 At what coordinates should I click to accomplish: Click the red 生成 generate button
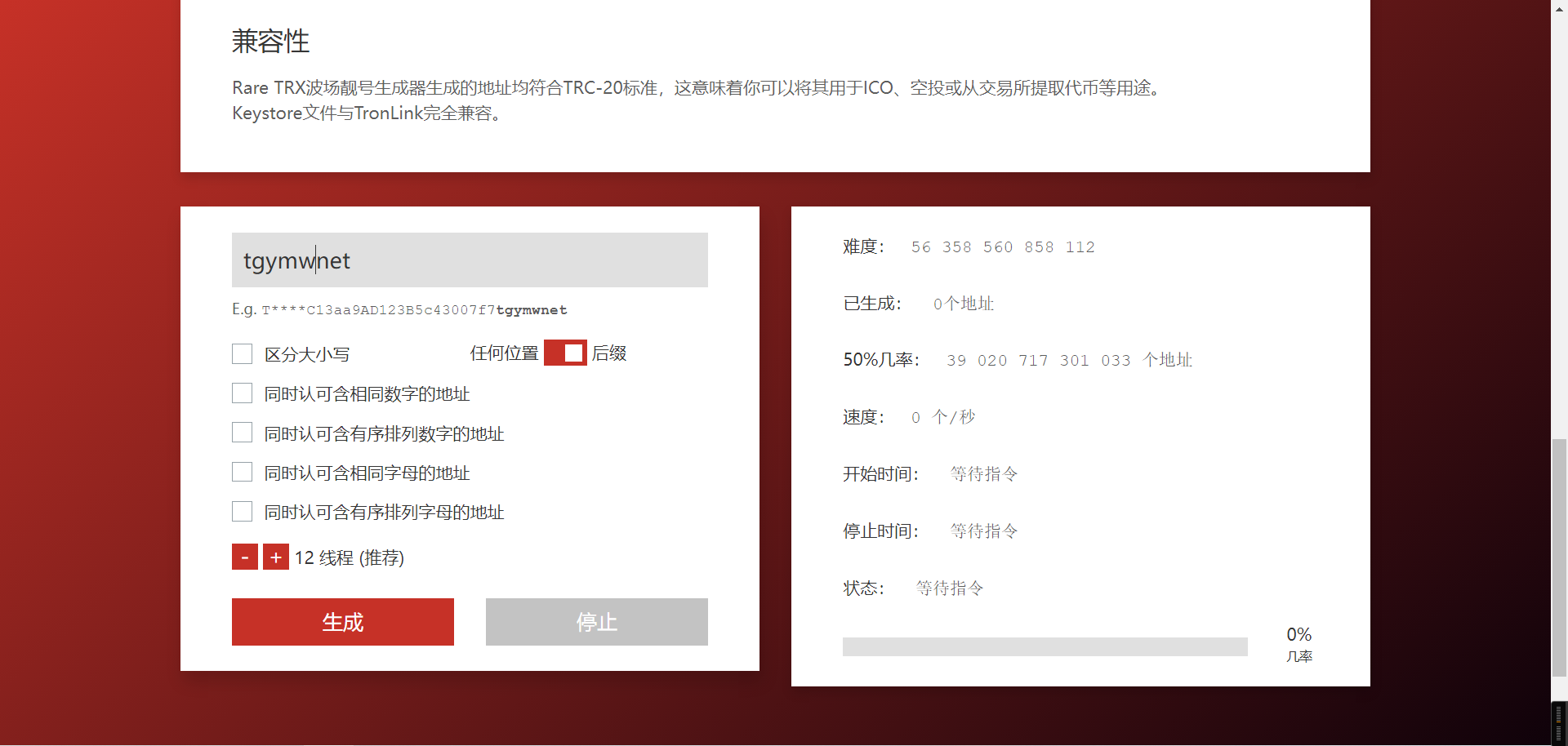click(342, 622)
